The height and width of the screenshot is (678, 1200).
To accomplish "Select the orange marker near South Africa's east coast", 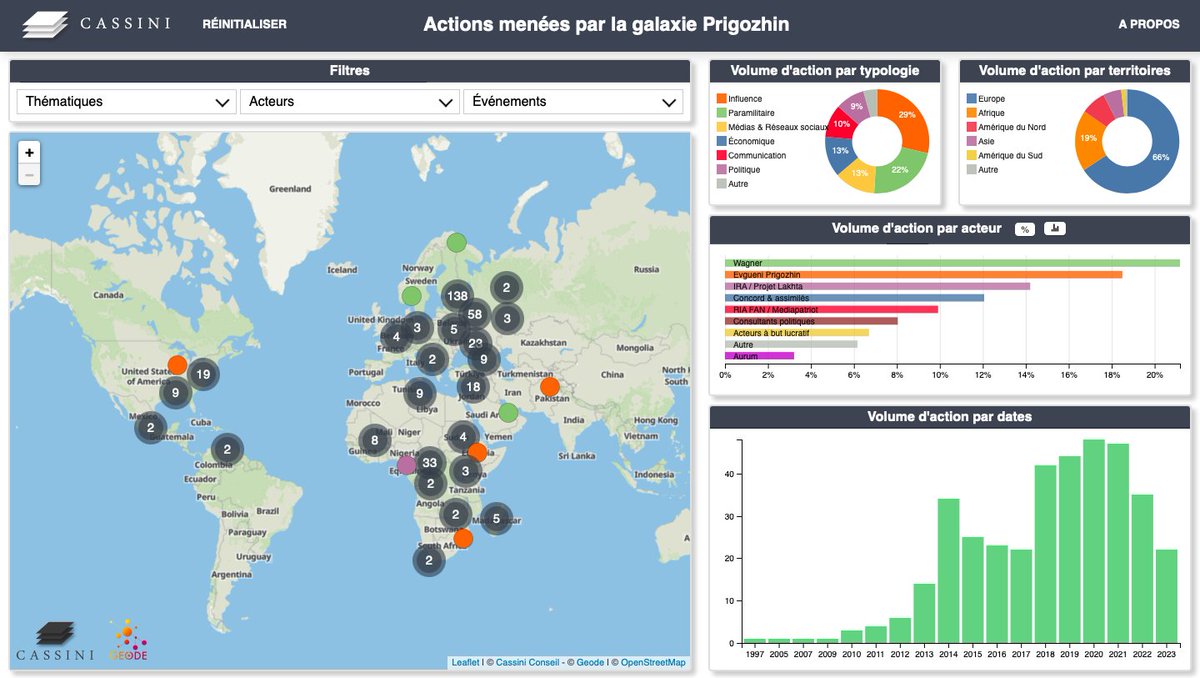I will pos(463,538).
